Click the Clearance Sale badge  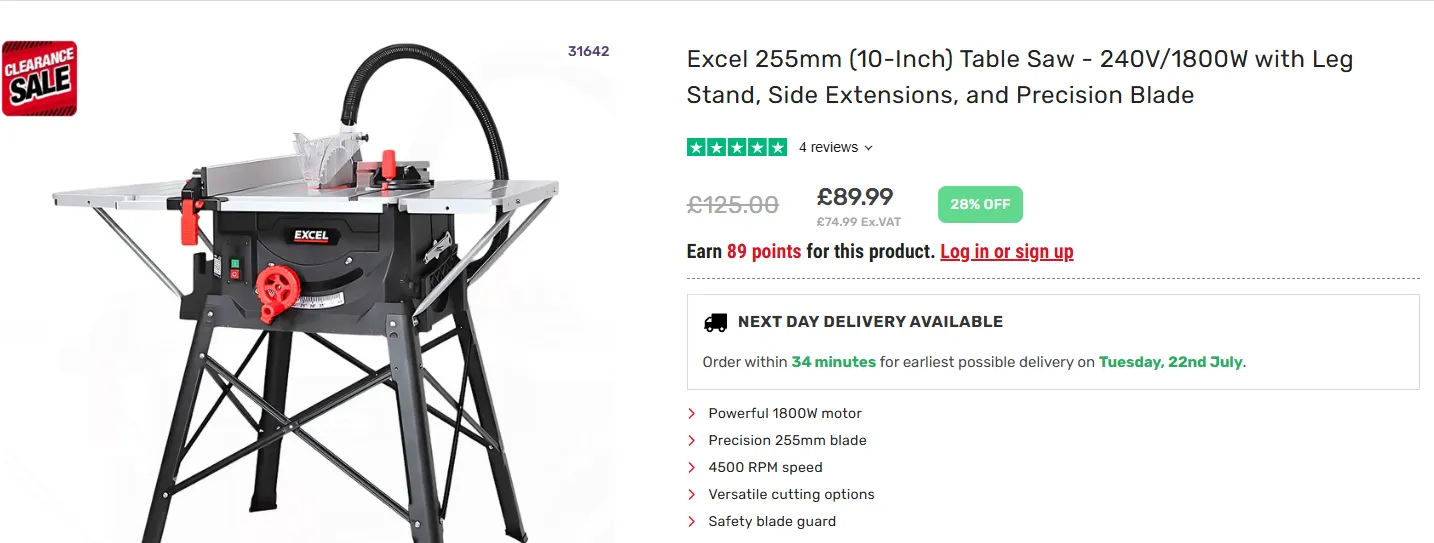pyautogui.click(x=39, y=78)
